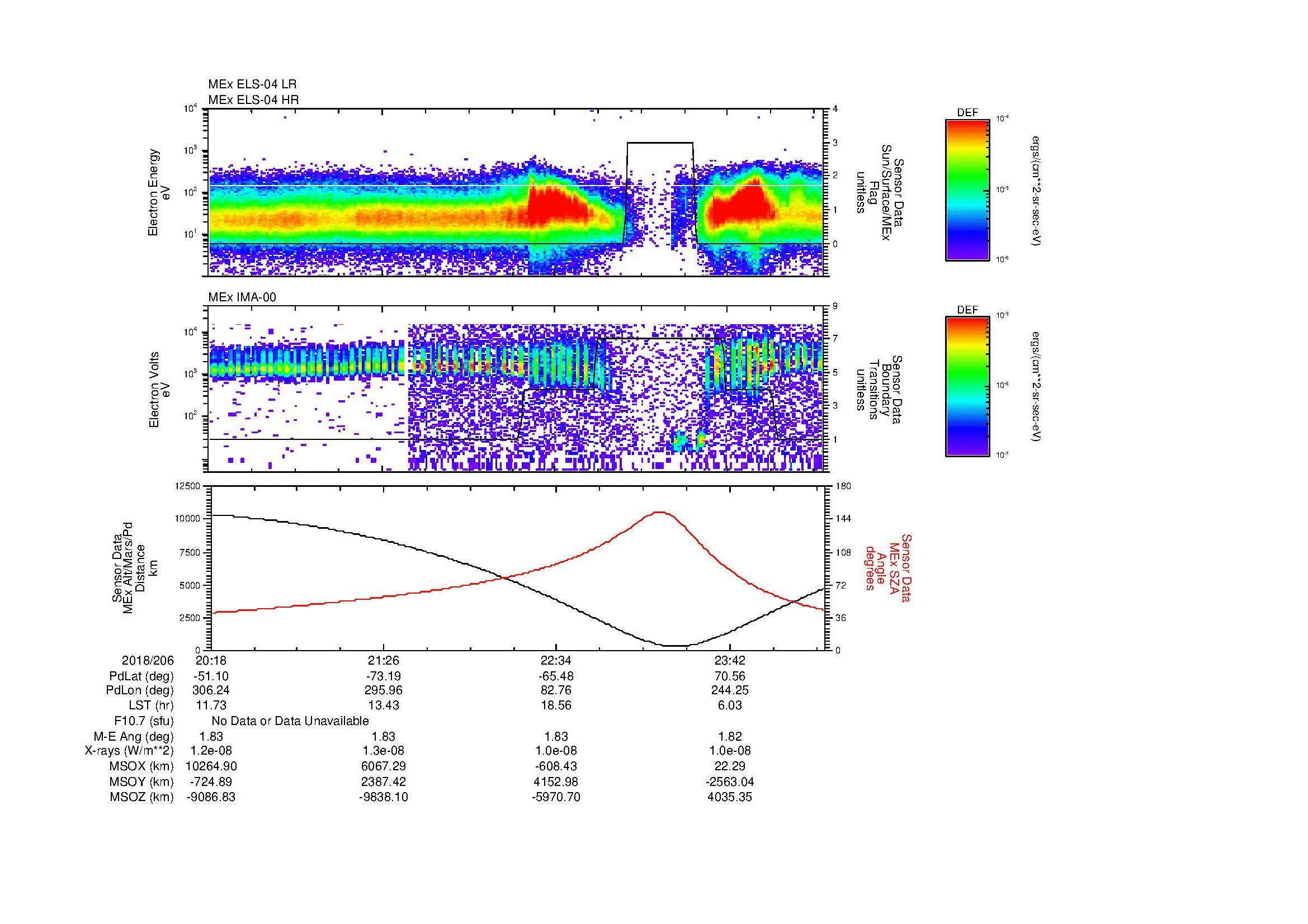Click the 22:34 time tick label
The image size is (1308, 924).
[556, 660]
